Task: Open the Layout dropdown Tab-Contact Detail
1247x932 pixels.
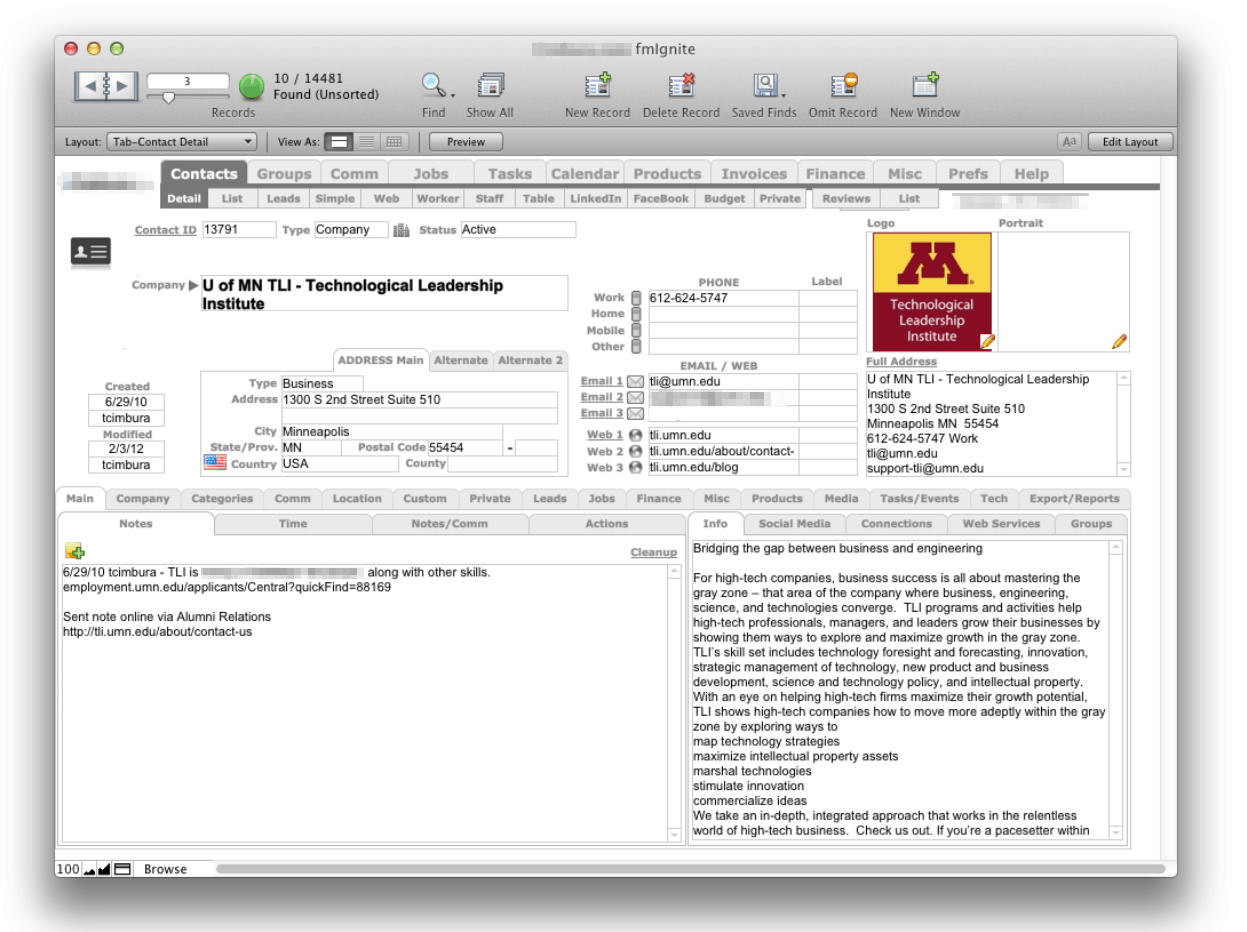Action: coord(182,142)
